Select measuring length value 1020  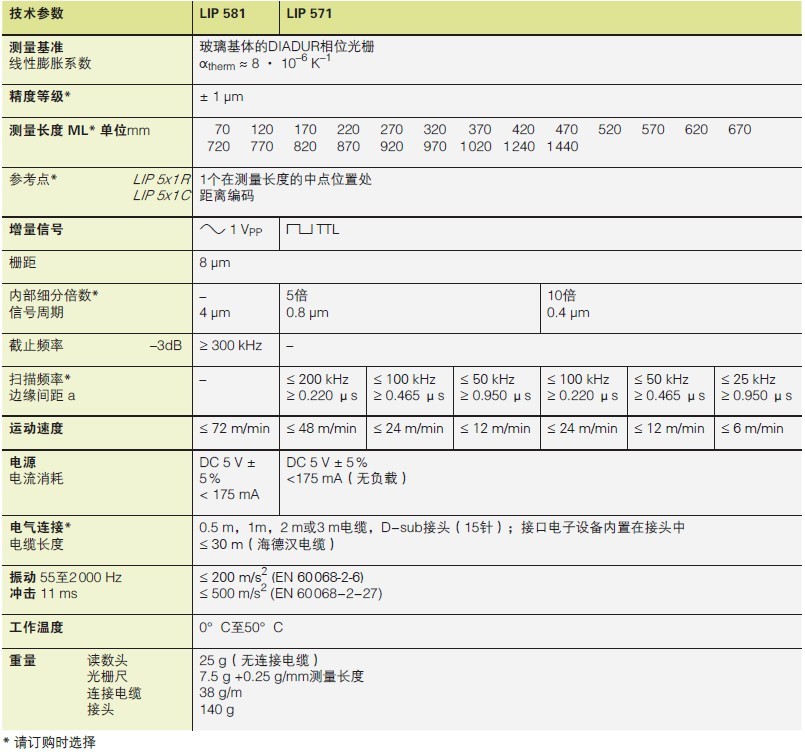pos(476,146)
